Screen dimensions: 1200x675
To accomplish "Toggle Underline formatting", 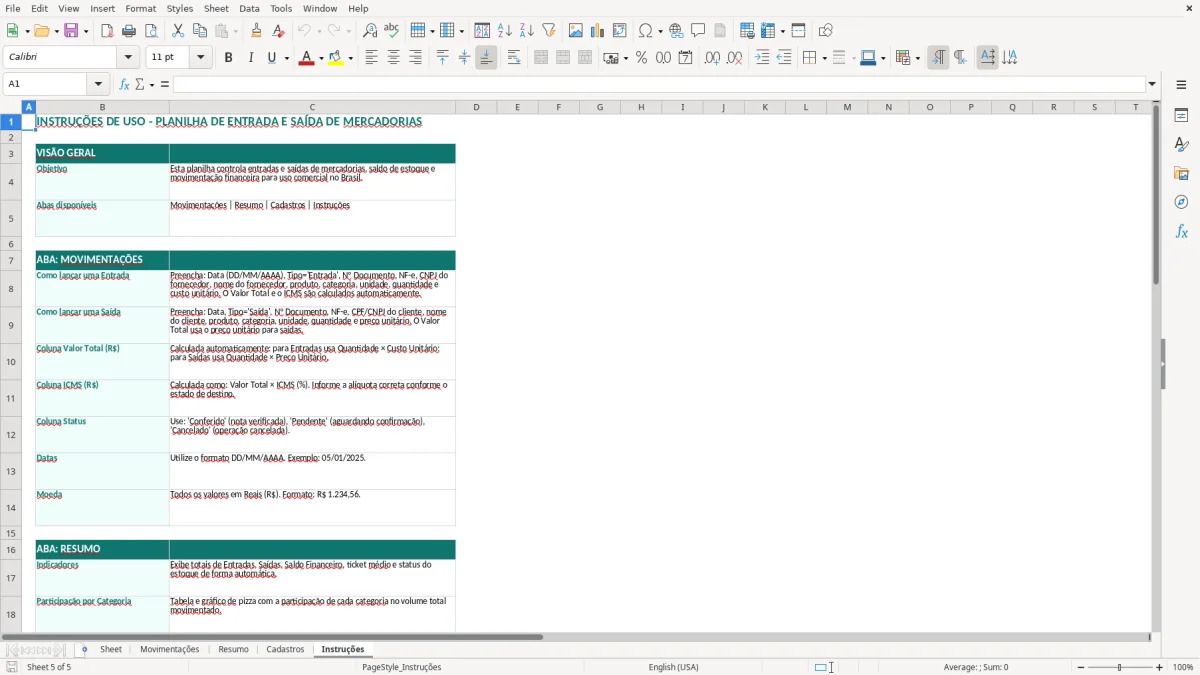I will coord(271,58).
